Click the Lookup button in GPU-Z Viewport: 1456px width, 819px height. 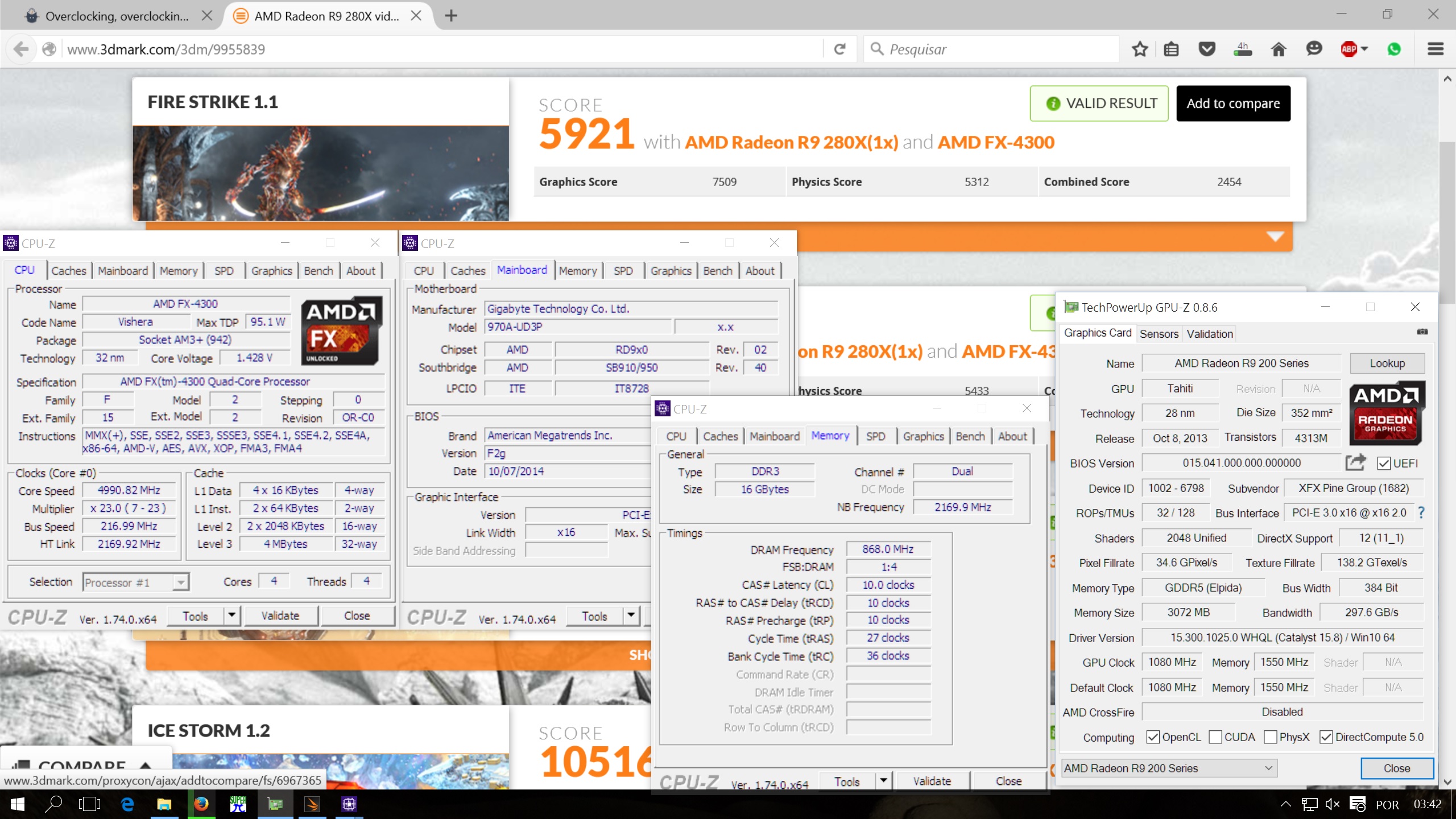click(x=1387, y=363)
